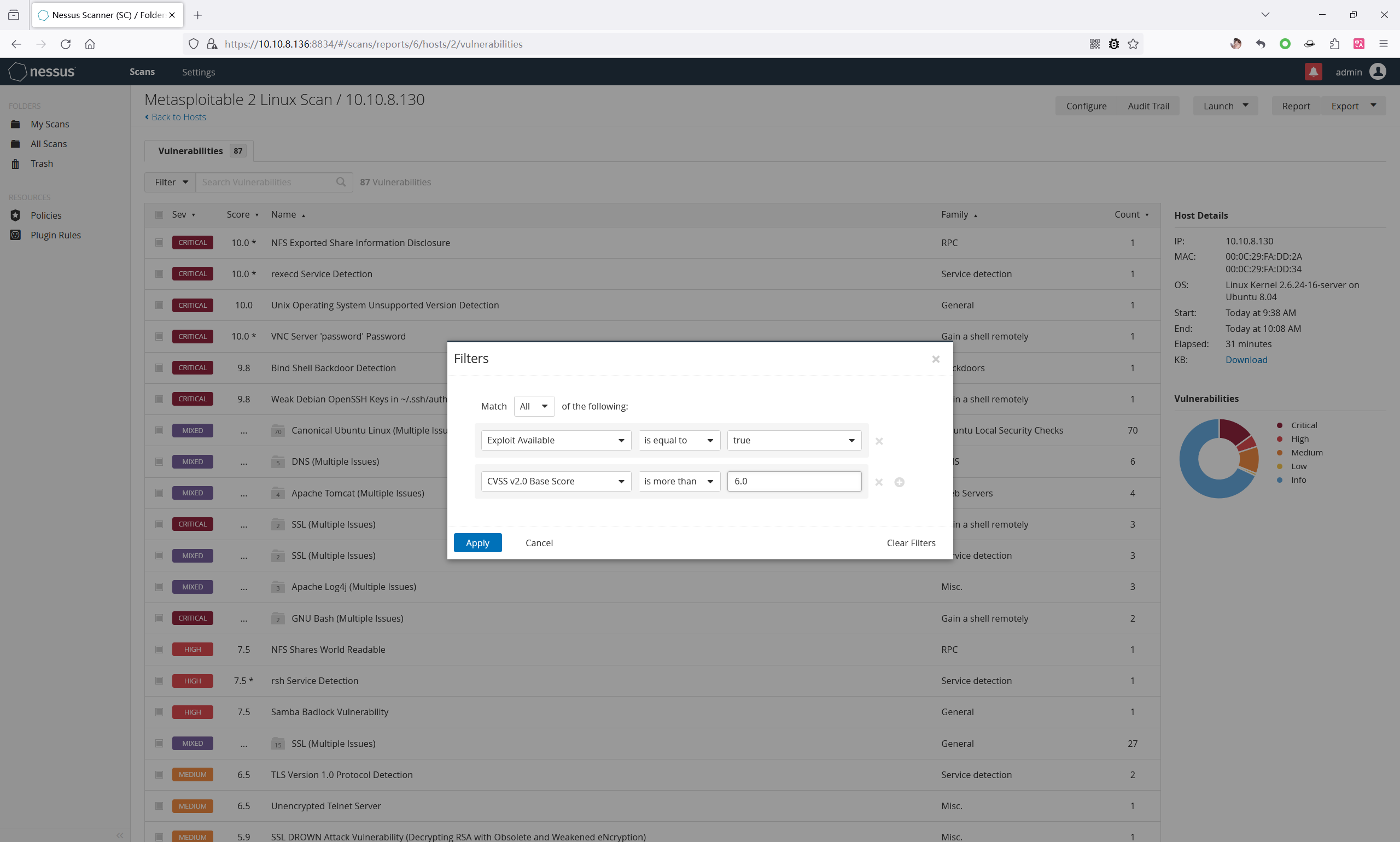Click the Medium legend color dot
The image size is (1400, 842).
tap(1279, 453)
